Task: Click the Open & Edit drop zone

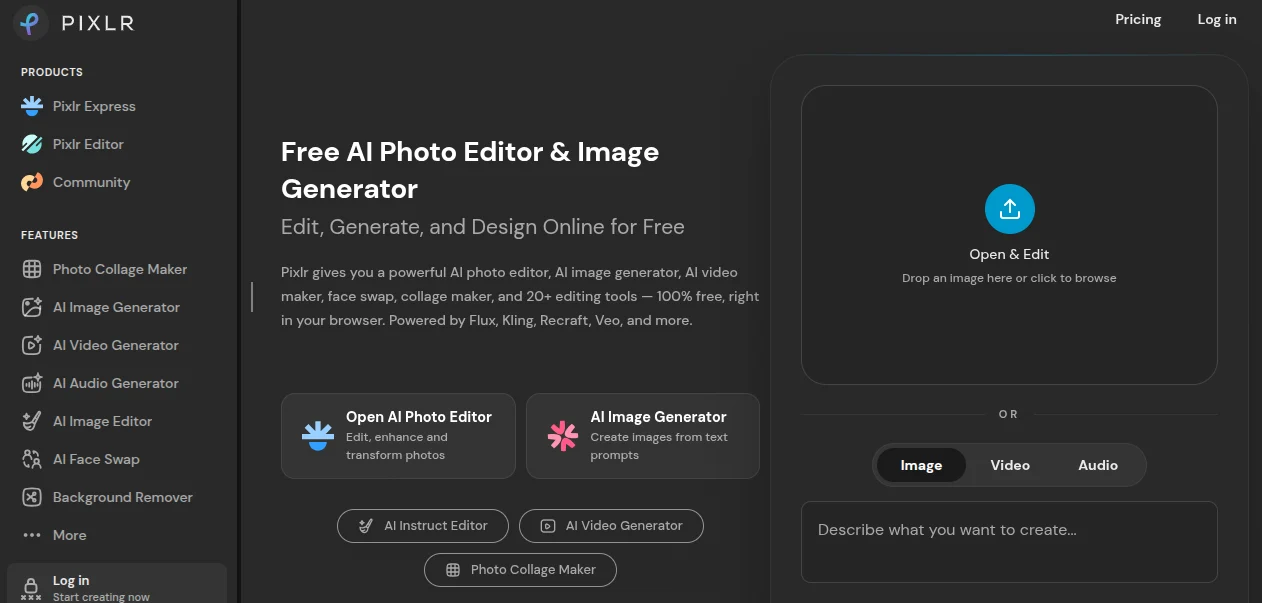Action: click(x=1009, y=235)
